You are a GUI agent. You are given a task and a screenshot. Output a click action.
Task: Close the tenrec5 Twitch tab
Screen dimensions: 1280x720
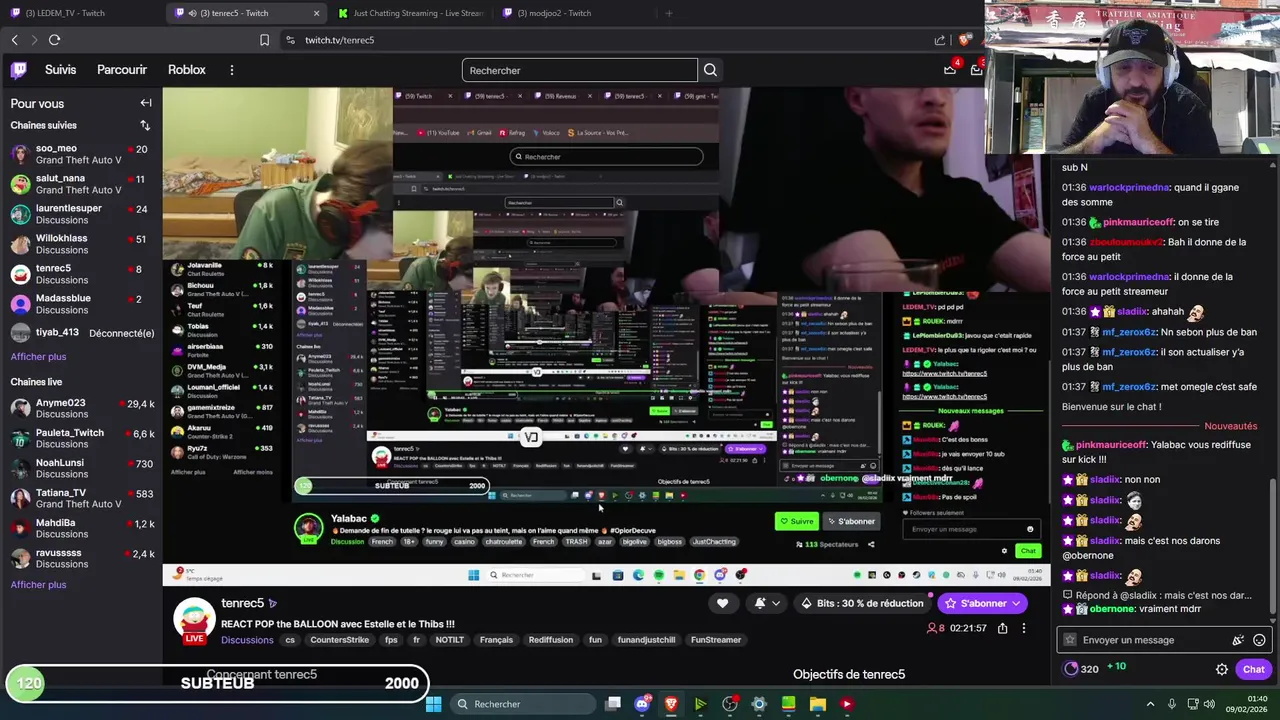click(x=317, y=13)
